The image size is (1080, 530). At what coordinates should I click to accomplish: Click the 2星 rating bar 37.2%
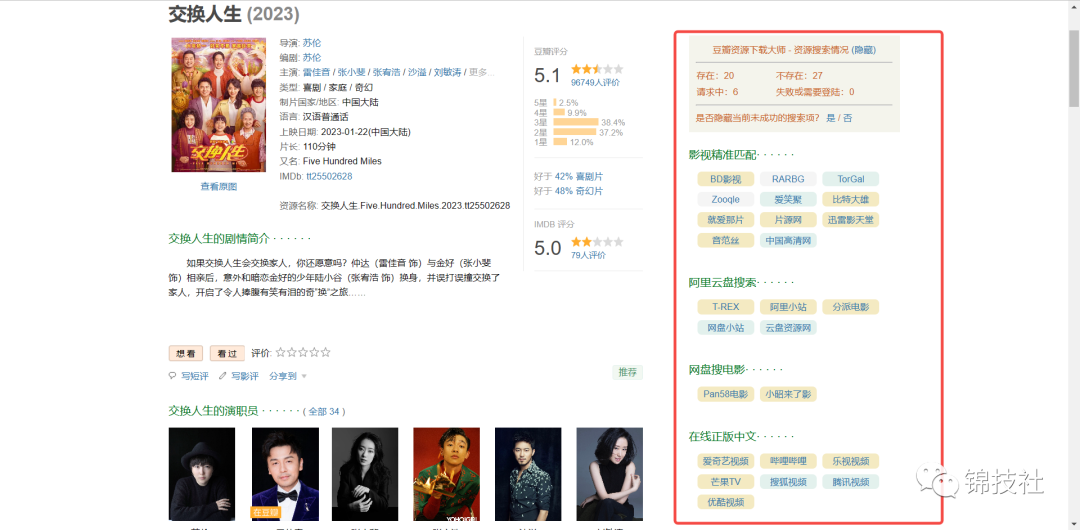tap(575, 132)
